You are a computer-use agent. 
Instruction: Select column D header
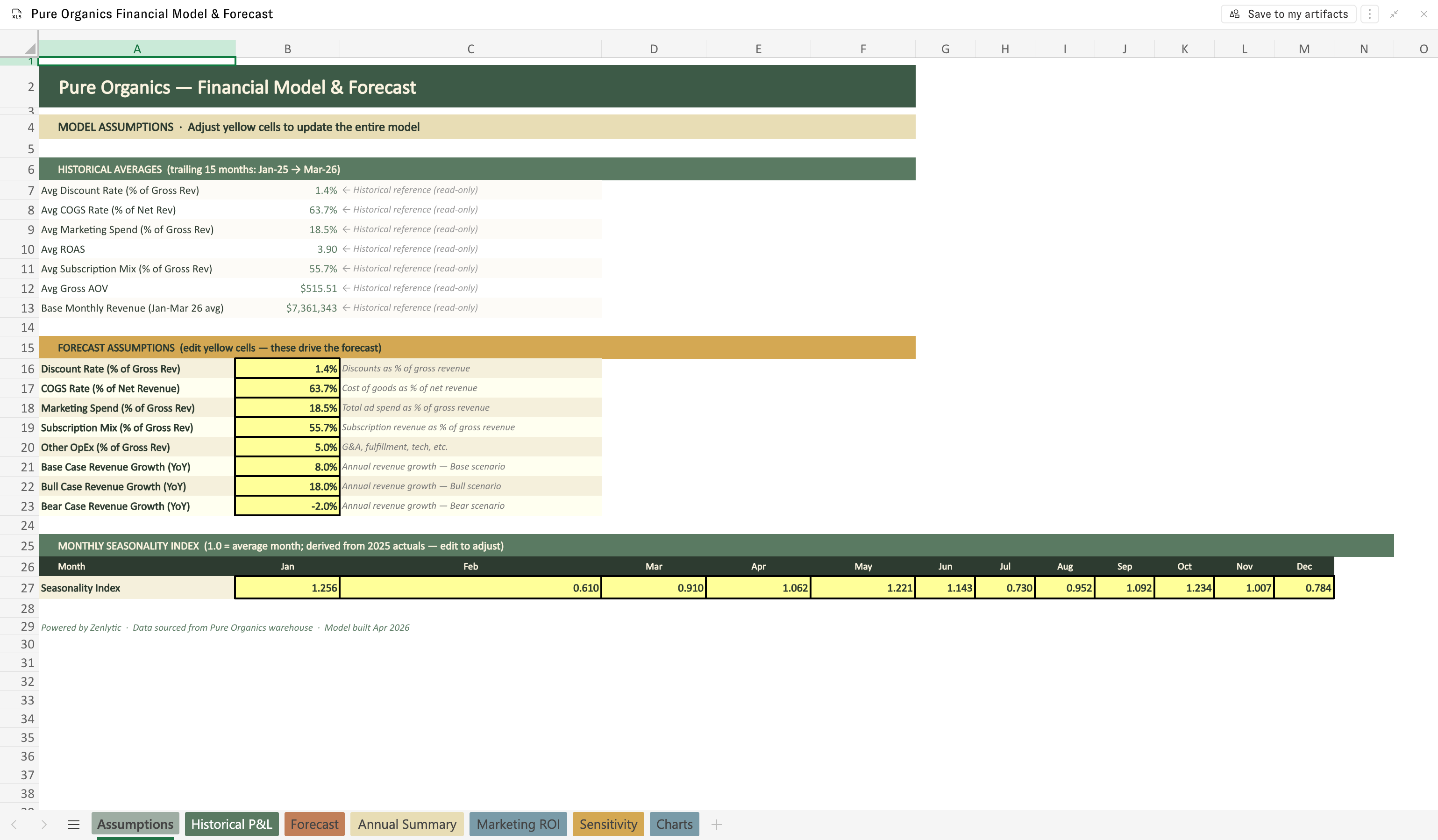[654, 49]
